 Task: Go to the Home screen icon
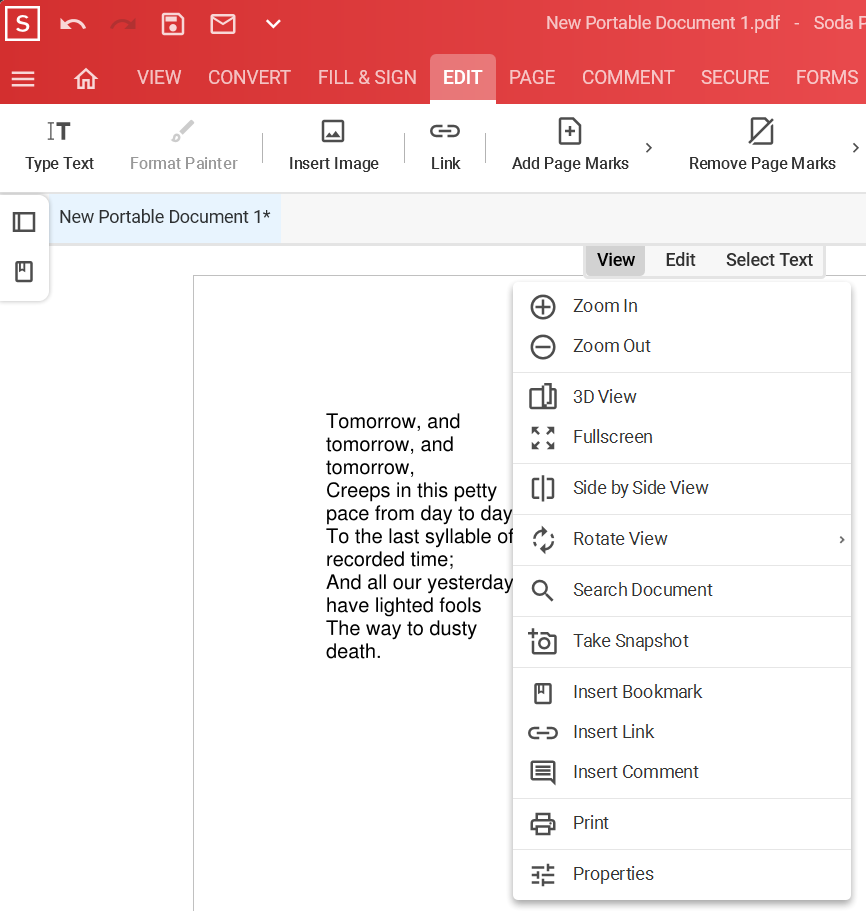(x=86, y=78)
